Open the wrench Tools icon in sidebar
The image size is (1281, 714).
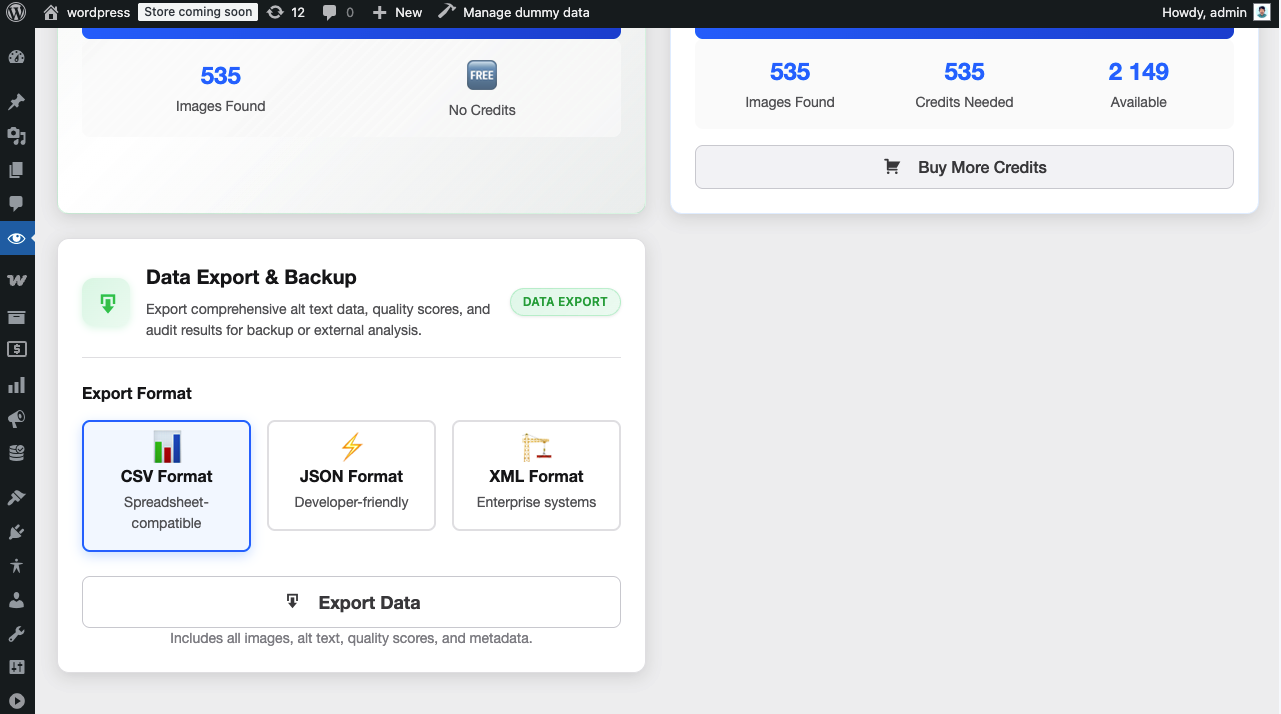(x=16, y=633)
